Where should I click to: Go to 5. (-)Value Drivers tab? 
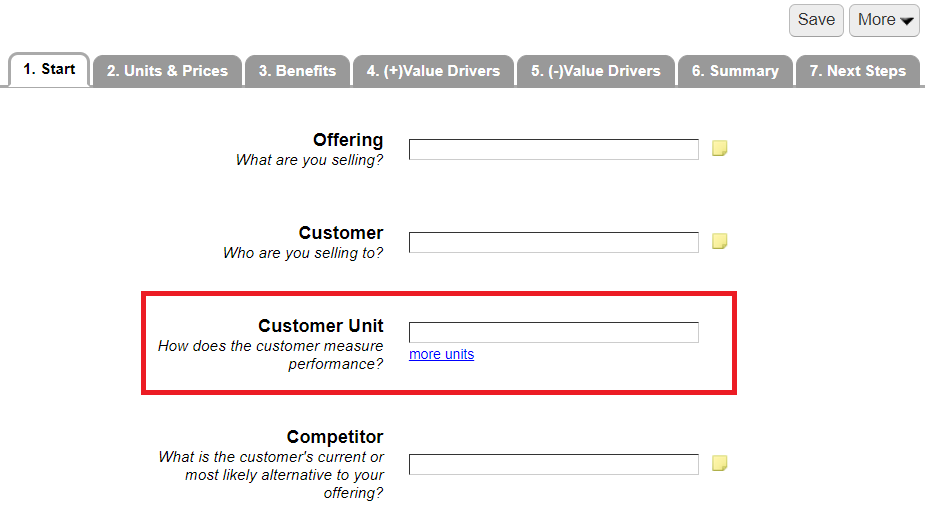[x=596, y=71]
